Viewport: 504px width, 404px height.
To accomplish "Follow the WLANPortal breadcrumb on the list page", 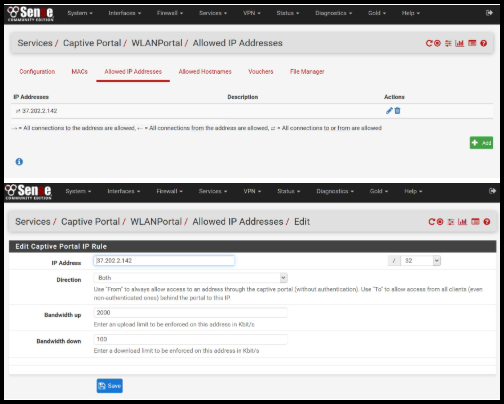I will 157,43.
